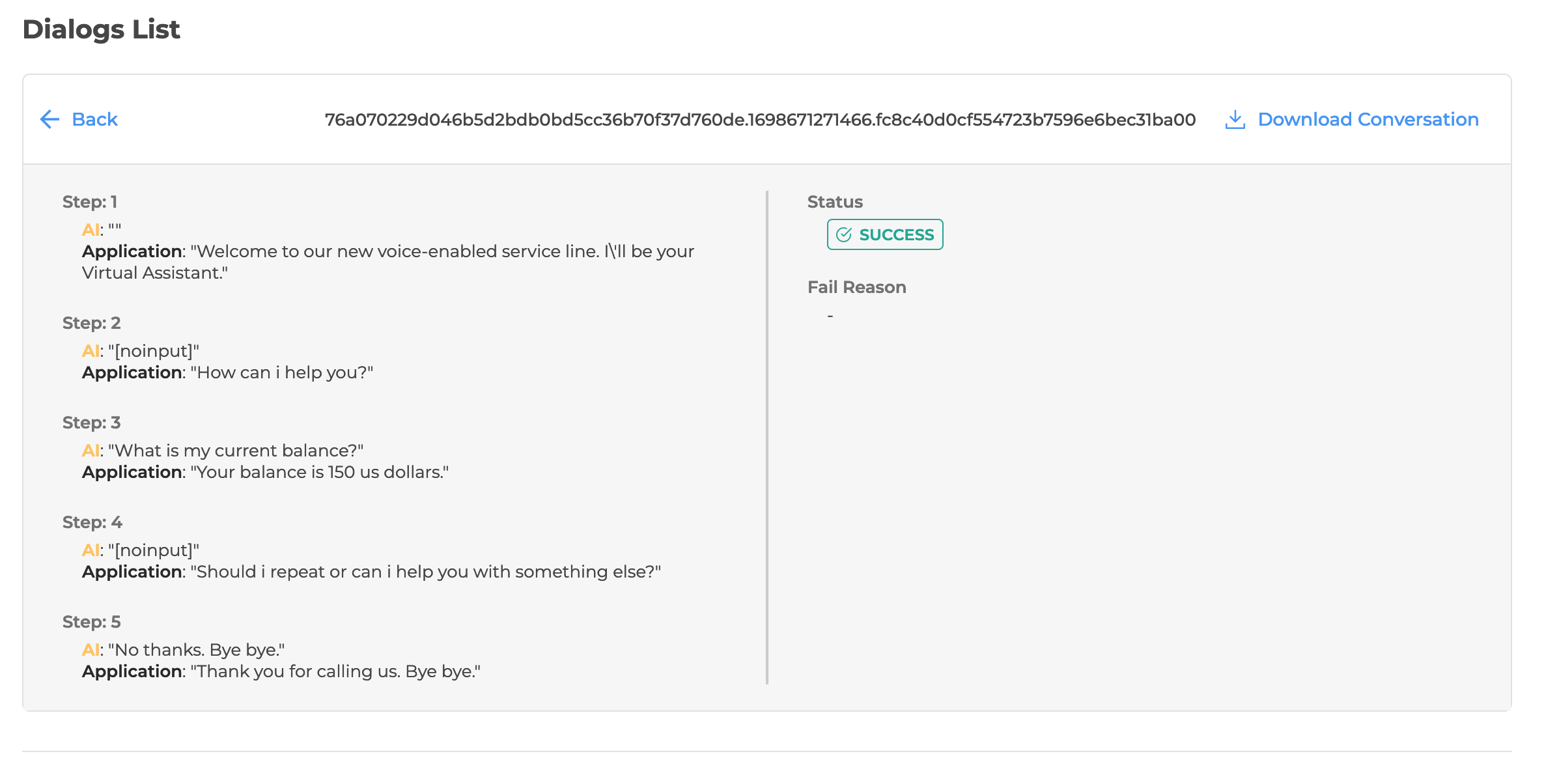Click the Dialogs List page title

tap(102, 29)
